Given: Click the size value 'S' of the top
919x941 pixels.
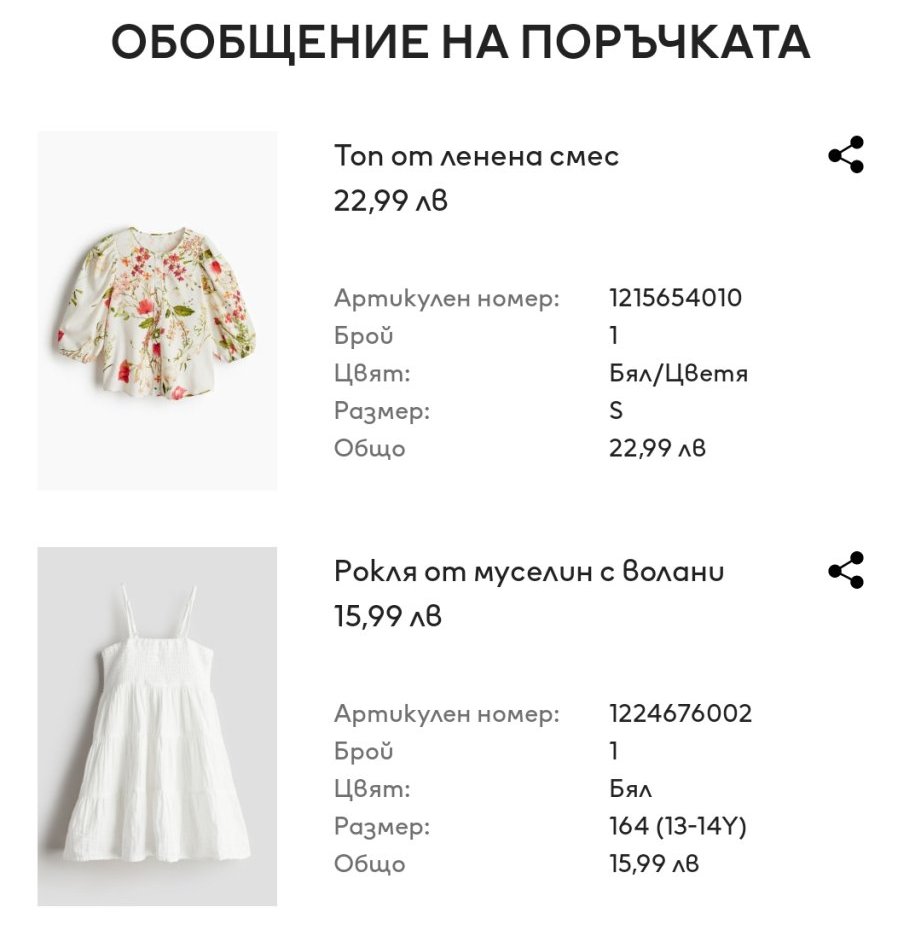Looking at the screenshot, I should click(x=616, y=411).
